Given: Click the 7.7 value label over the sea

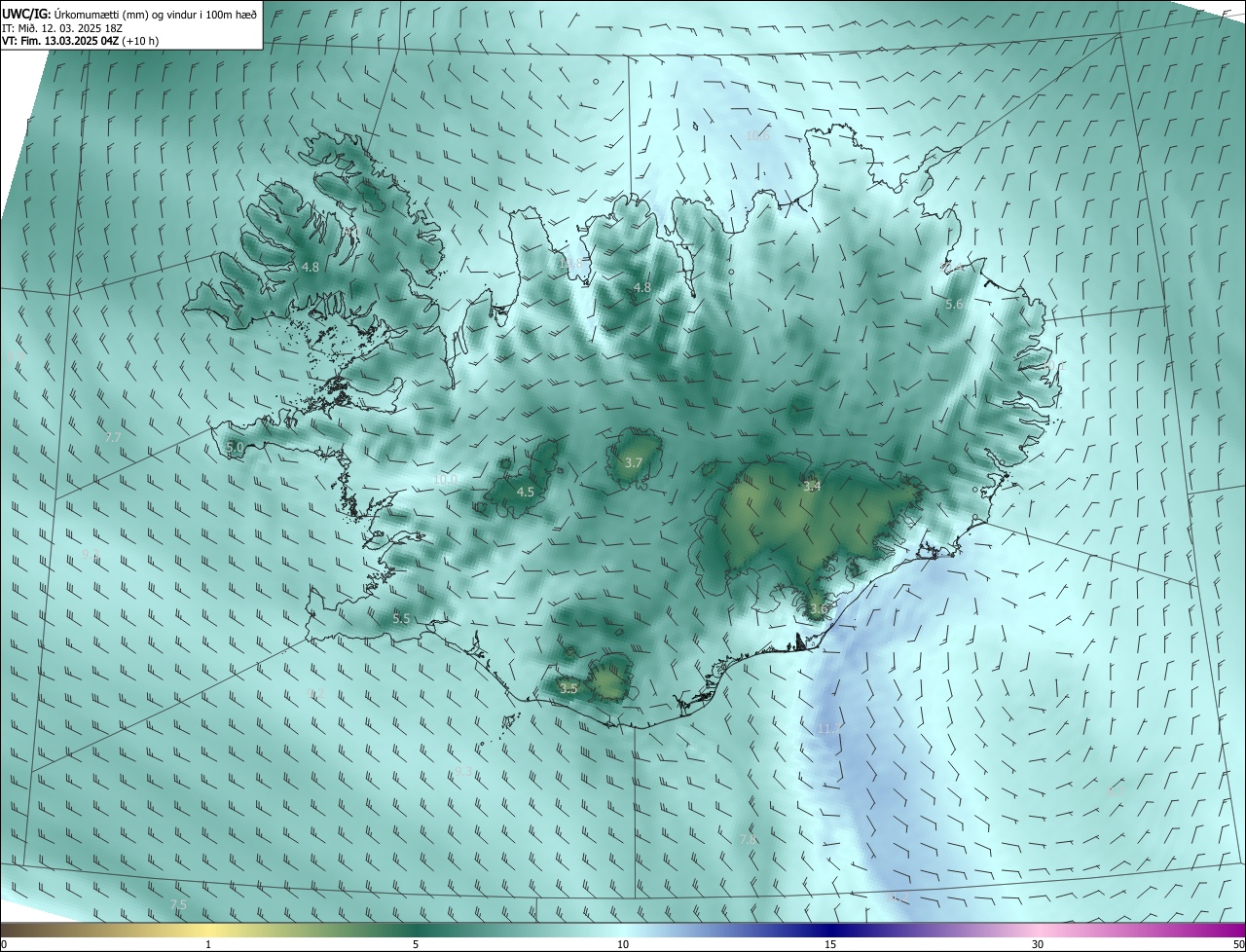Looking at the screenshot, I should pos(113,438).
